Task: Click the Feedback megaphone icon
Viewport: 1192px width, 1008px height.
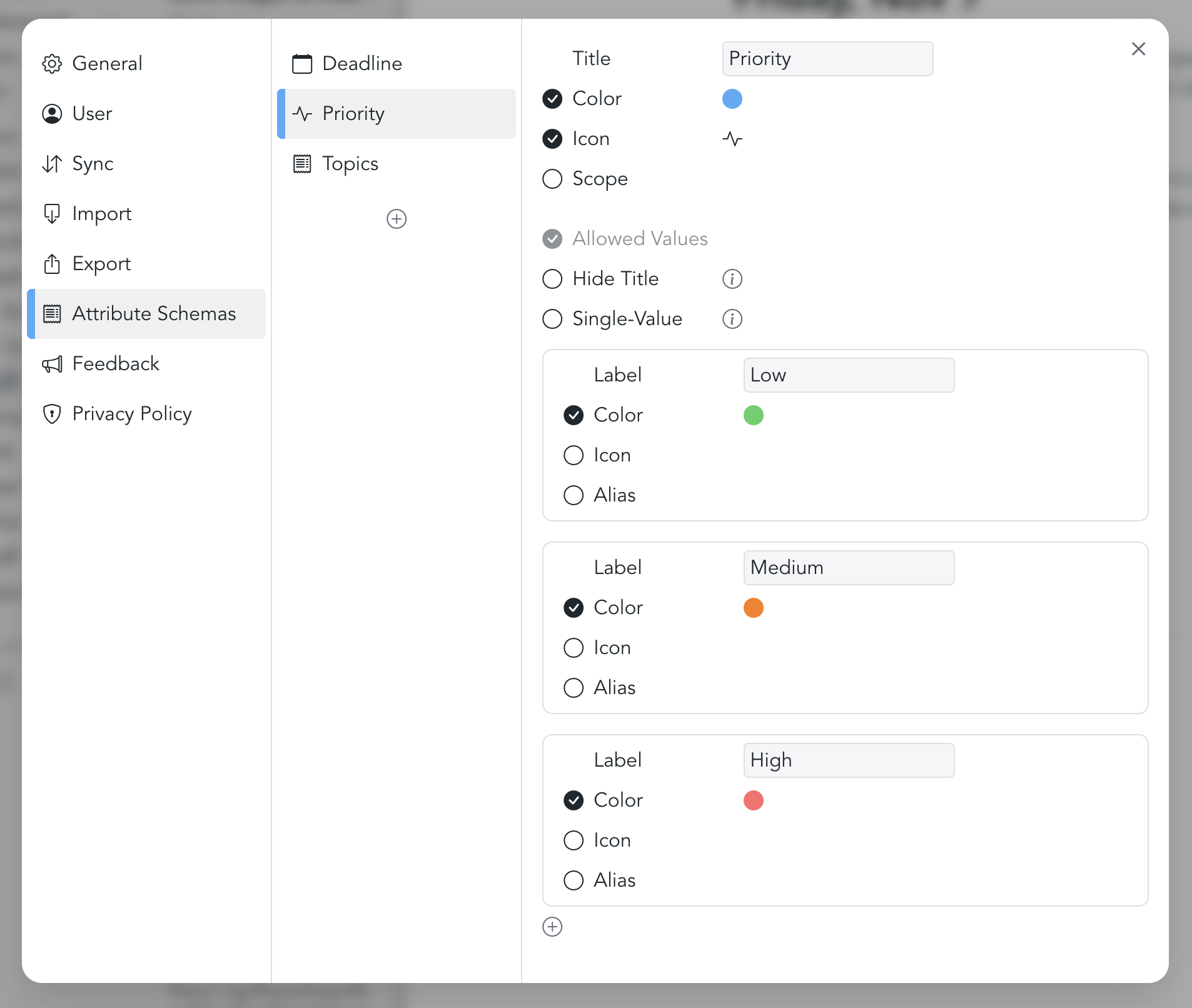Action: [x=52, y=364]
